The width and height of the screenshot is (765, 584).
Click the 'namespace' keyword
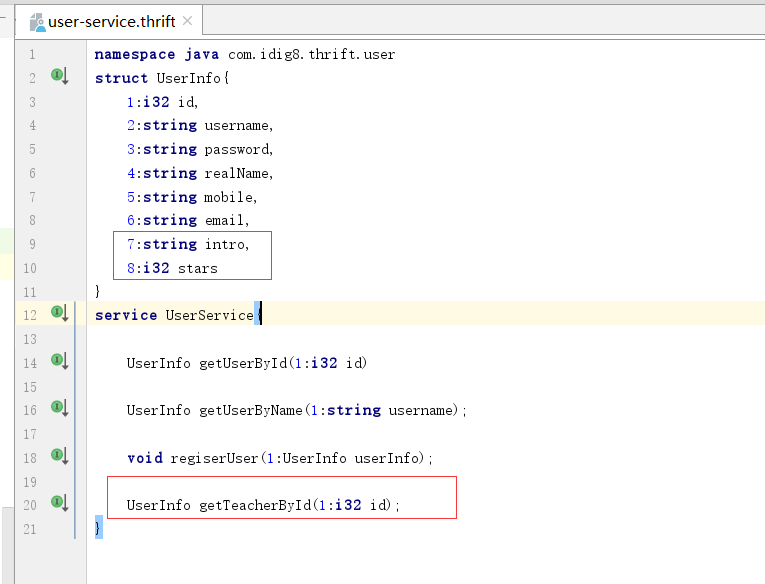click(135, 54)
